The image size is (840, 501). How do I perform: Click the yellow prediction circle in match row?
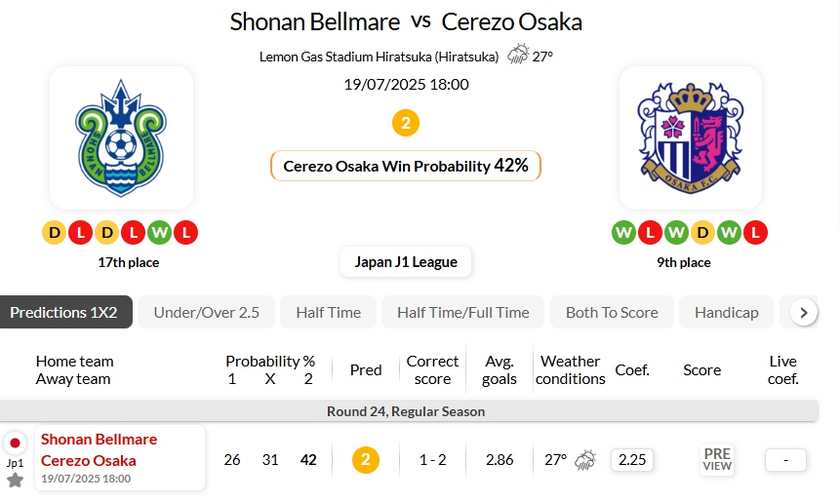[366, 460]
